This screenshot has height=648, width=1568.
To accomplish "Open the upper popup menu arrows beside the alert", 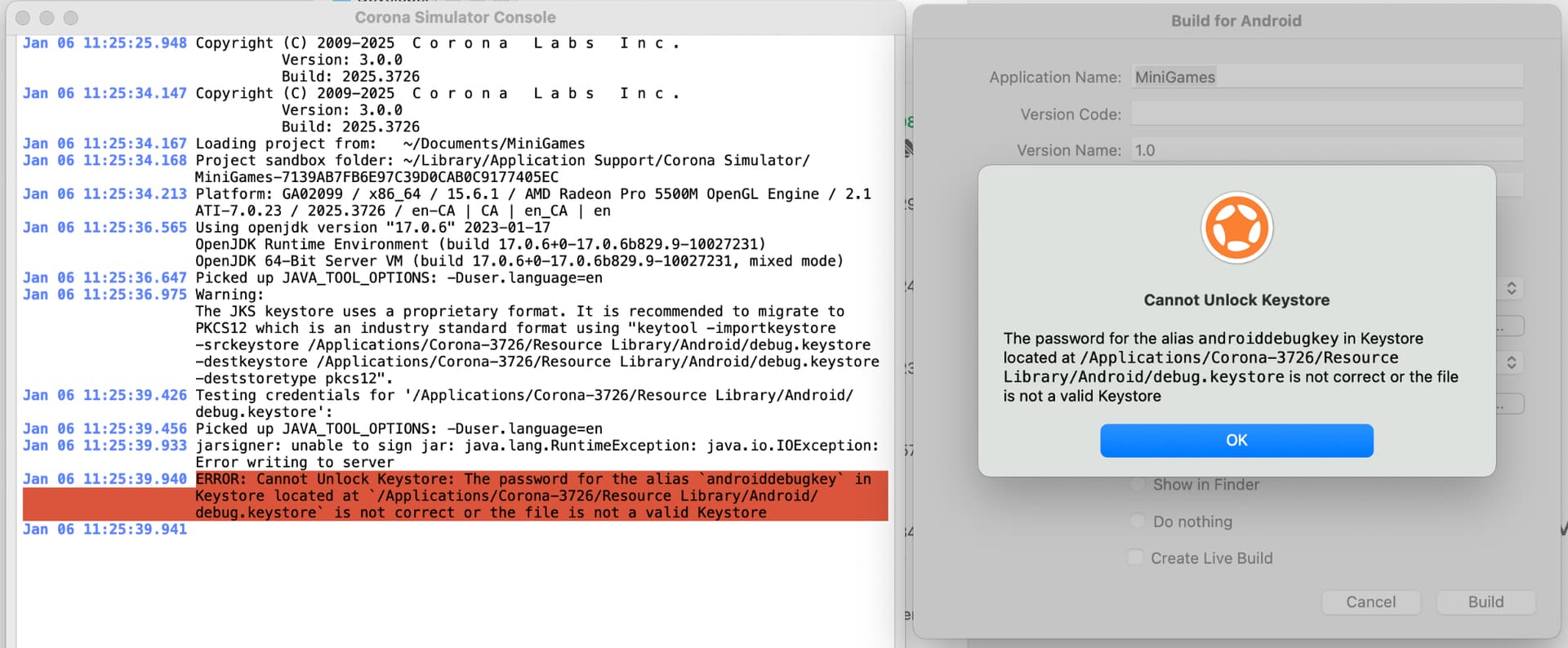I will (x=1511, y=289).
